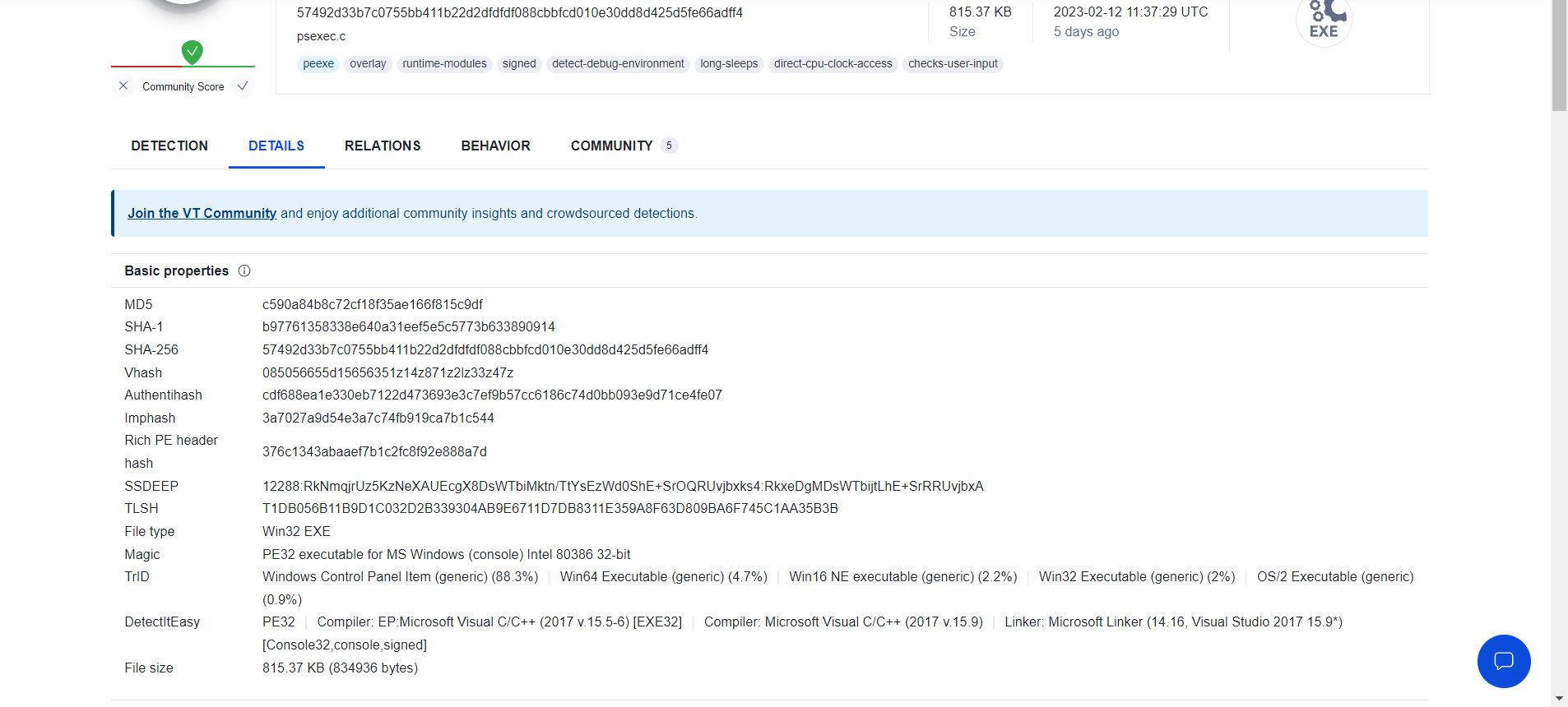Image resolution: width=1568 pixels, height=707 pixels.
Task: Click the Vhash value 085056655d15656351z14z871z2lz33z47z
Action: 387,372
